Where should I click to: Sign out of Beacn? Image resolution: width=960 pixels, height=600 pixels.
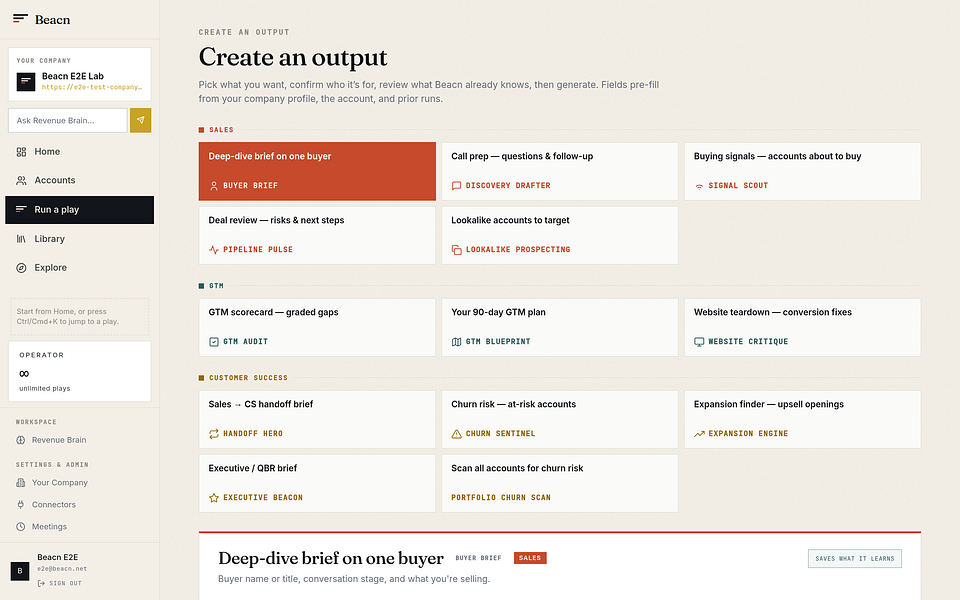[59, 583]
